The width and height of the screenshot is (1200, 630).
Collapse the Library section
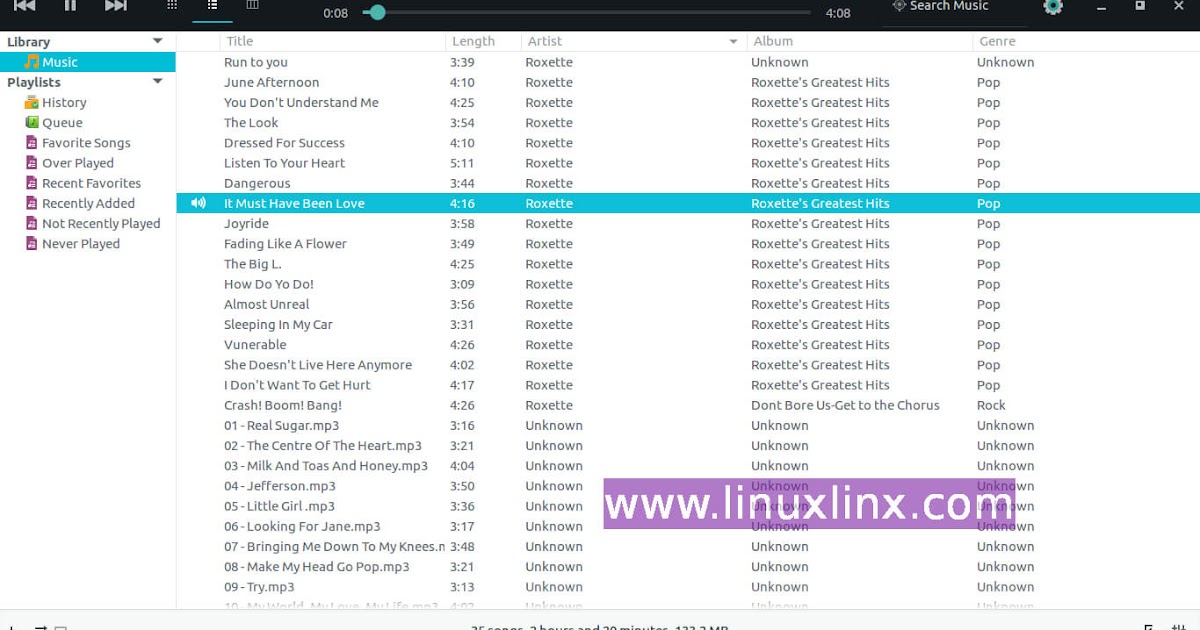[x=157, y=41]
